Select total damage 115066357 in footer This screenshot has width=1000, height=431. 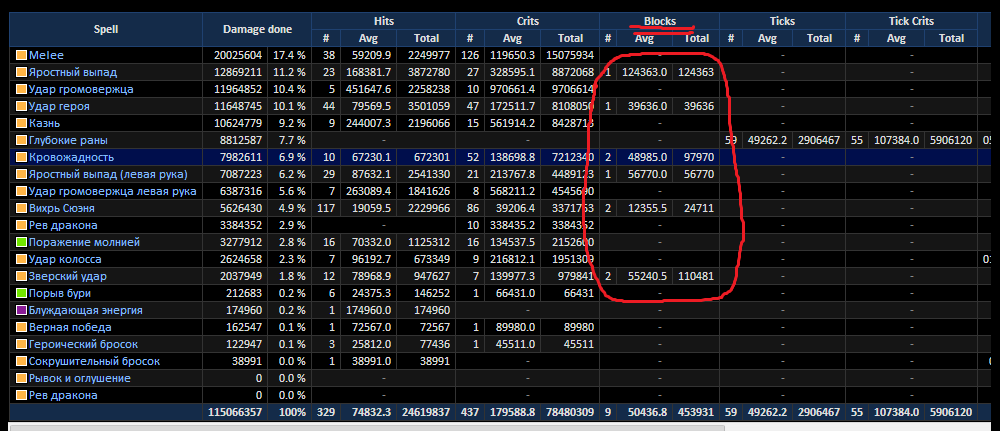coord(235,413)
